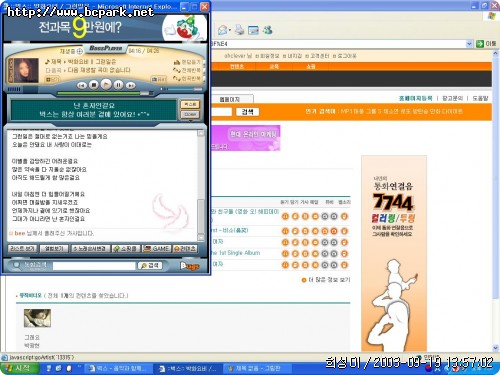The height and width of the screenshot is (375, 500).
Task: Skip to the next track in BugsPlayer
Action: point(131,85)
